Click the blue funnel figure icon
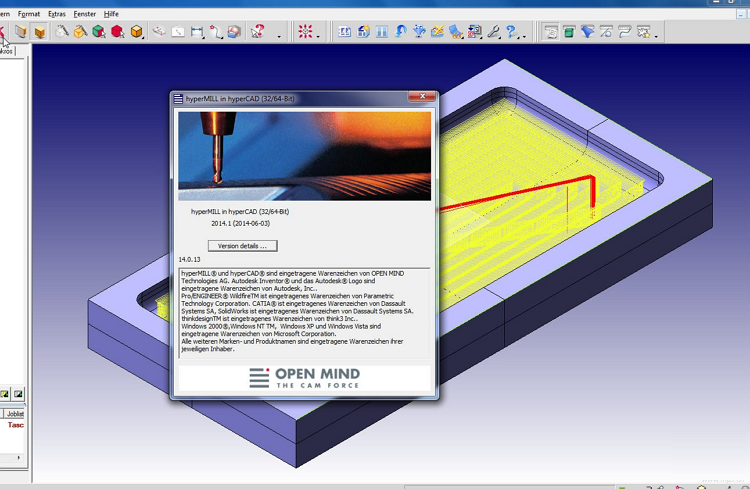This screenshot has height=489, width=750. (419, 32)
